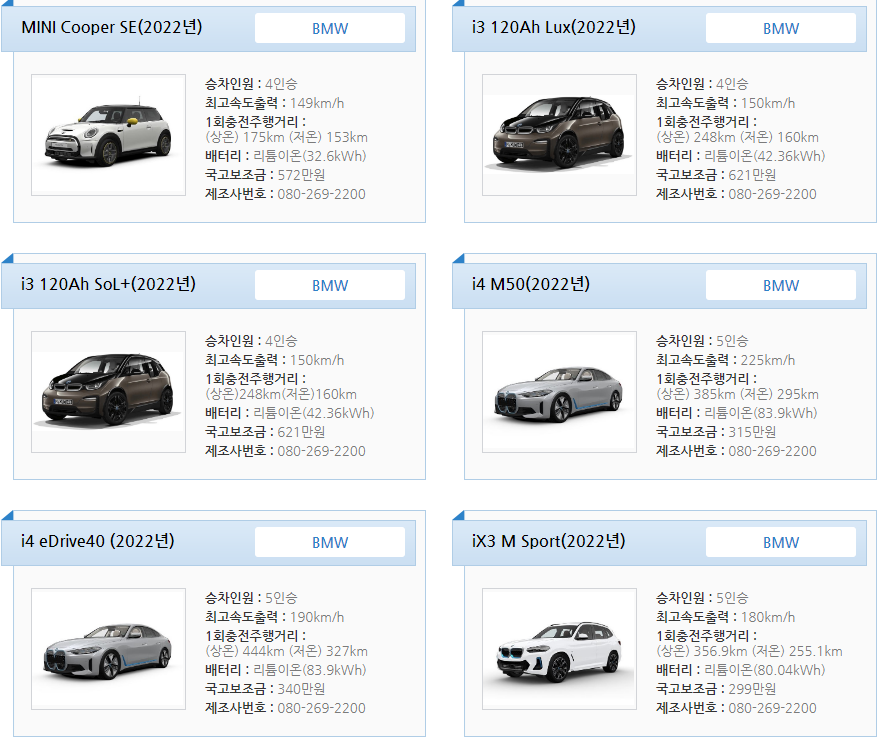Image resolution: width=879 pixels, height=737 pixels.
Task: Click '리튬이온(42.36kWh)' on i3 120Ah Lux card
Action: tap(765, 156)
